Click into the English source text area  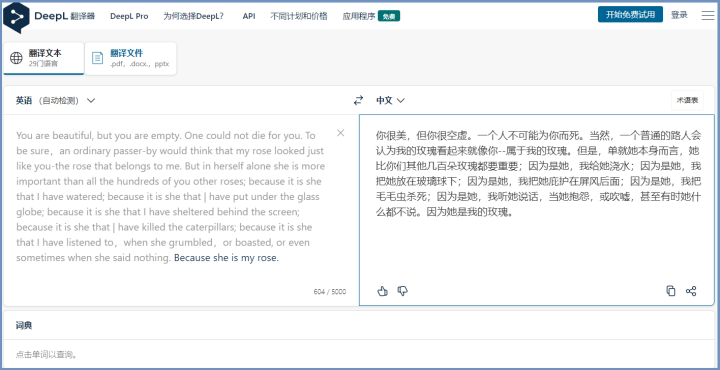181,210
